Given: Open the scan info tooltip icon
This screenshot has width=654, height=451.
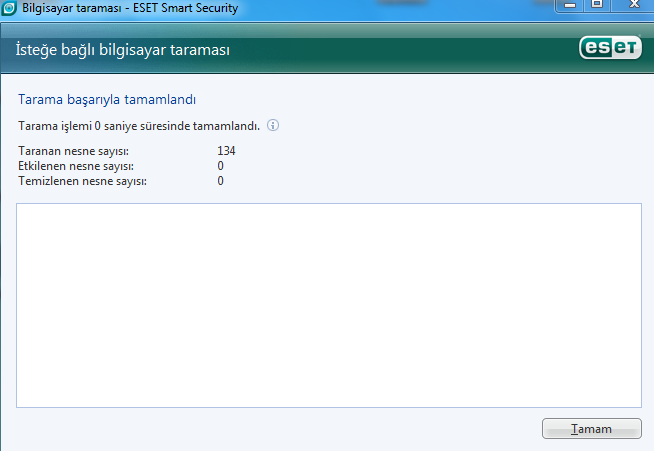Looking at the screenshot, I should coord(273,125).
